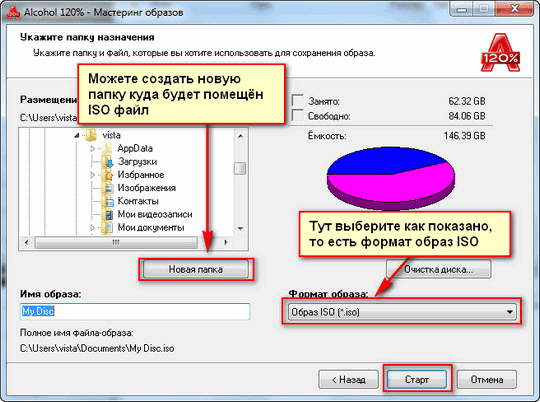Click the Alcohol 120% logo
This screenshot has width=540, height=402.
[x=500, y=52]
